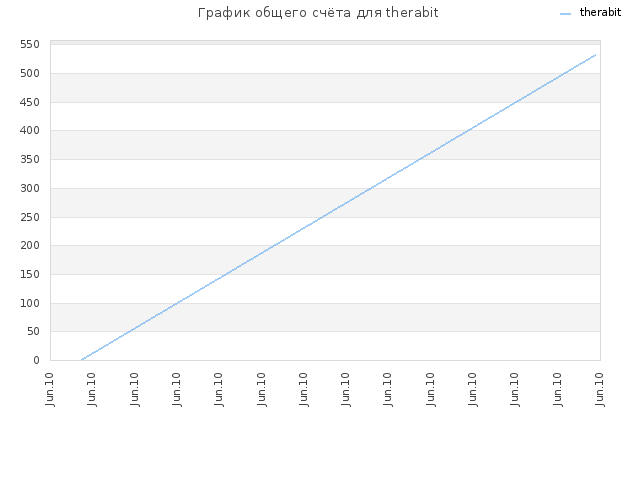Viewport: 640px width, 480px height.
Task: Click the 500 y-axis label
Action: 30,73
